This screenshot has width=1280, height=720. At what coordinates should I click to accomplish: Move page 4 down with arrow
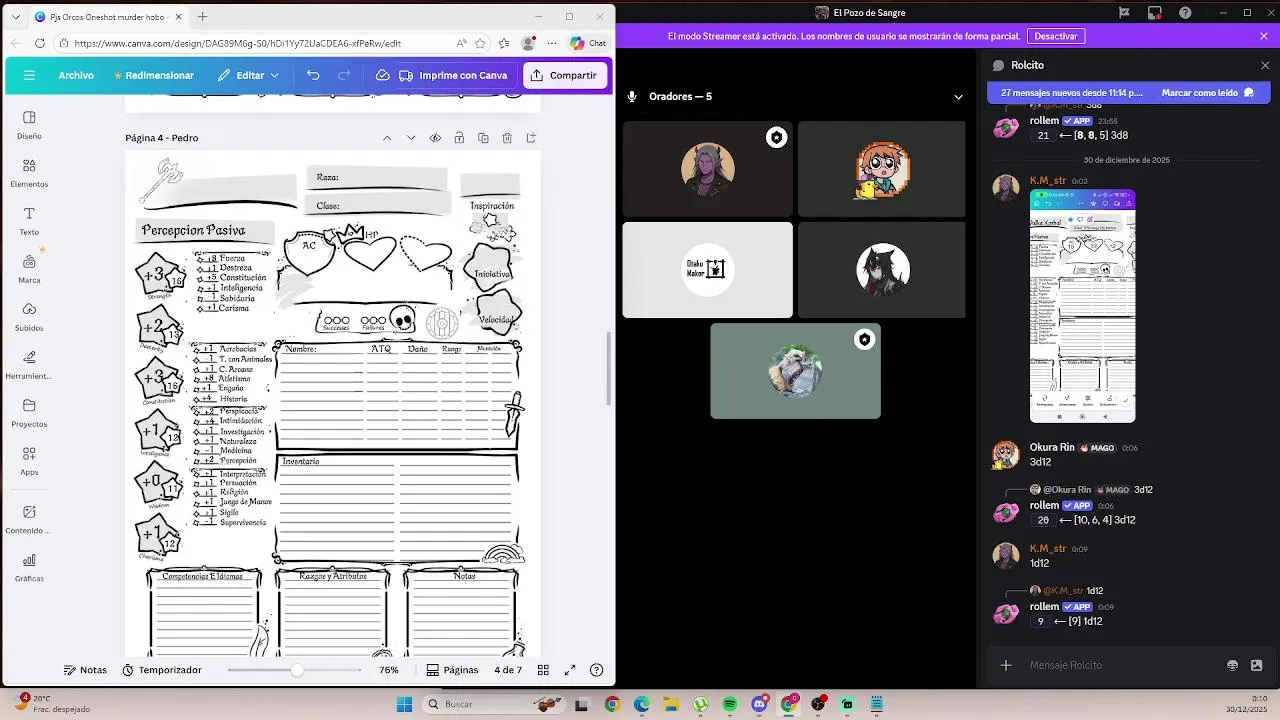pos(411,138)
